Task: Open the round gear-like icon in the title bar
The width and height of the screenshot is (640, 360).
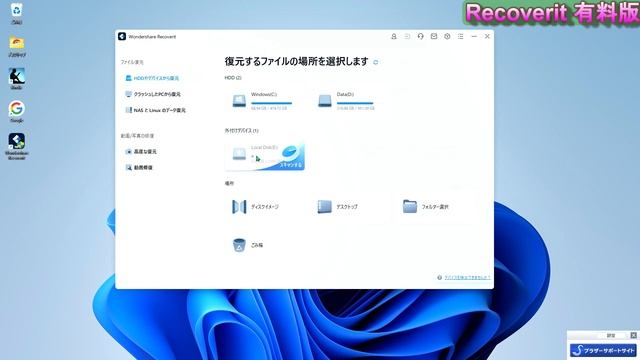Action: pos(447,36)
